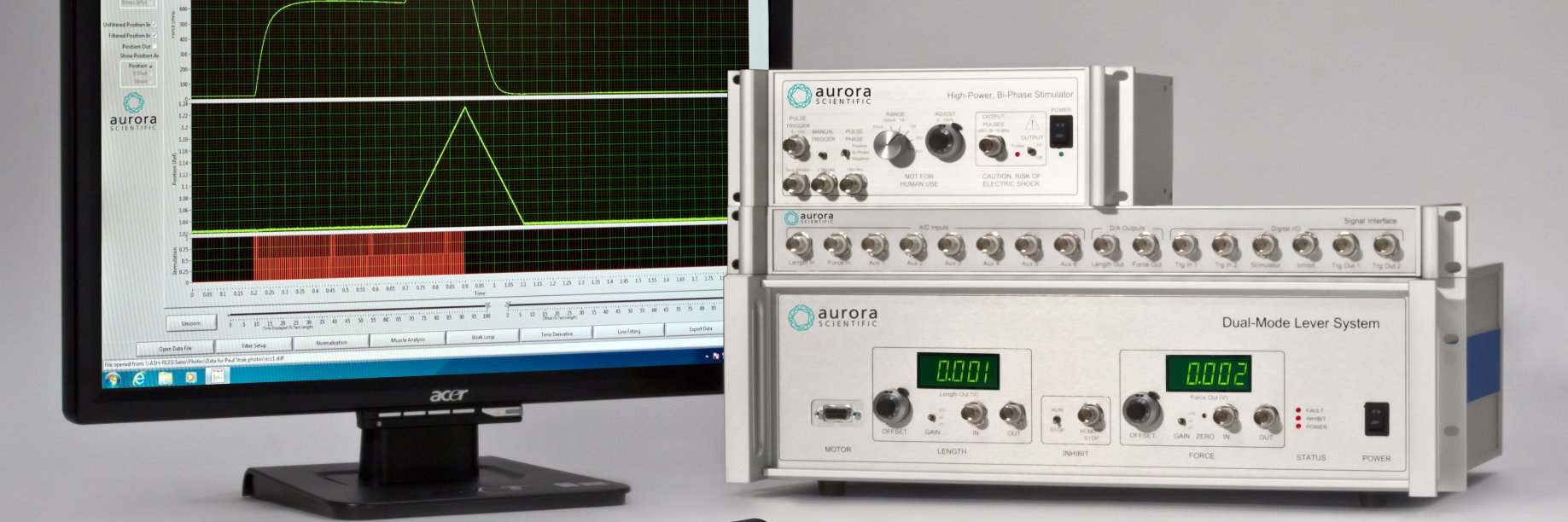1568x522 pixels.
Task: Check the Unfiltered Position In checkbox
Action: pyautogui.click(x=154, y=25)
